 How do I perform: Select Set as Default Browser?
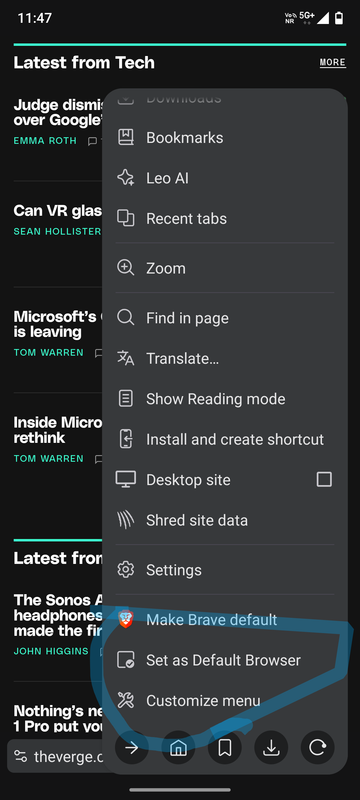click(x=224, y=660)
